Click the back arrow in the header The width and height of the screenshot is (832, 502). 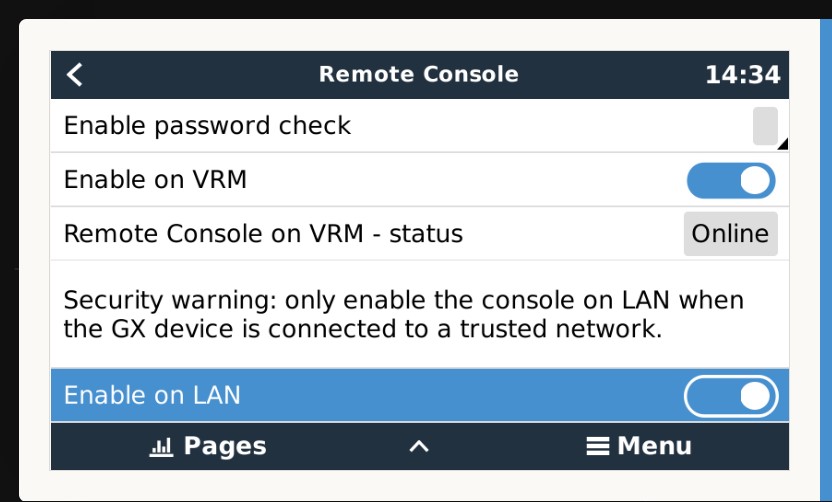(75, 75)
